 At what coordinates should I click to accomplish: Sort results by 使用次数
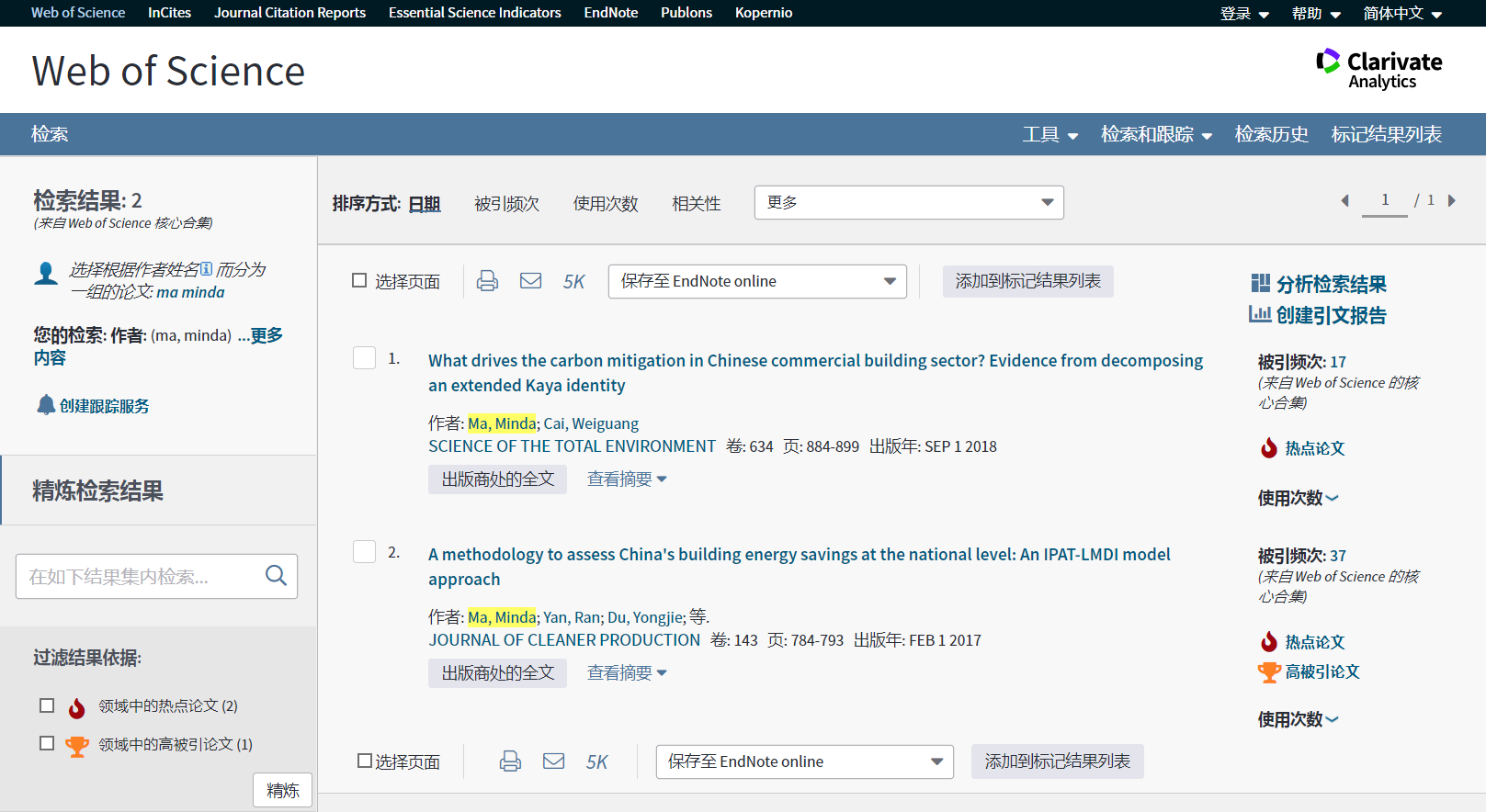(x=606, y=204)
